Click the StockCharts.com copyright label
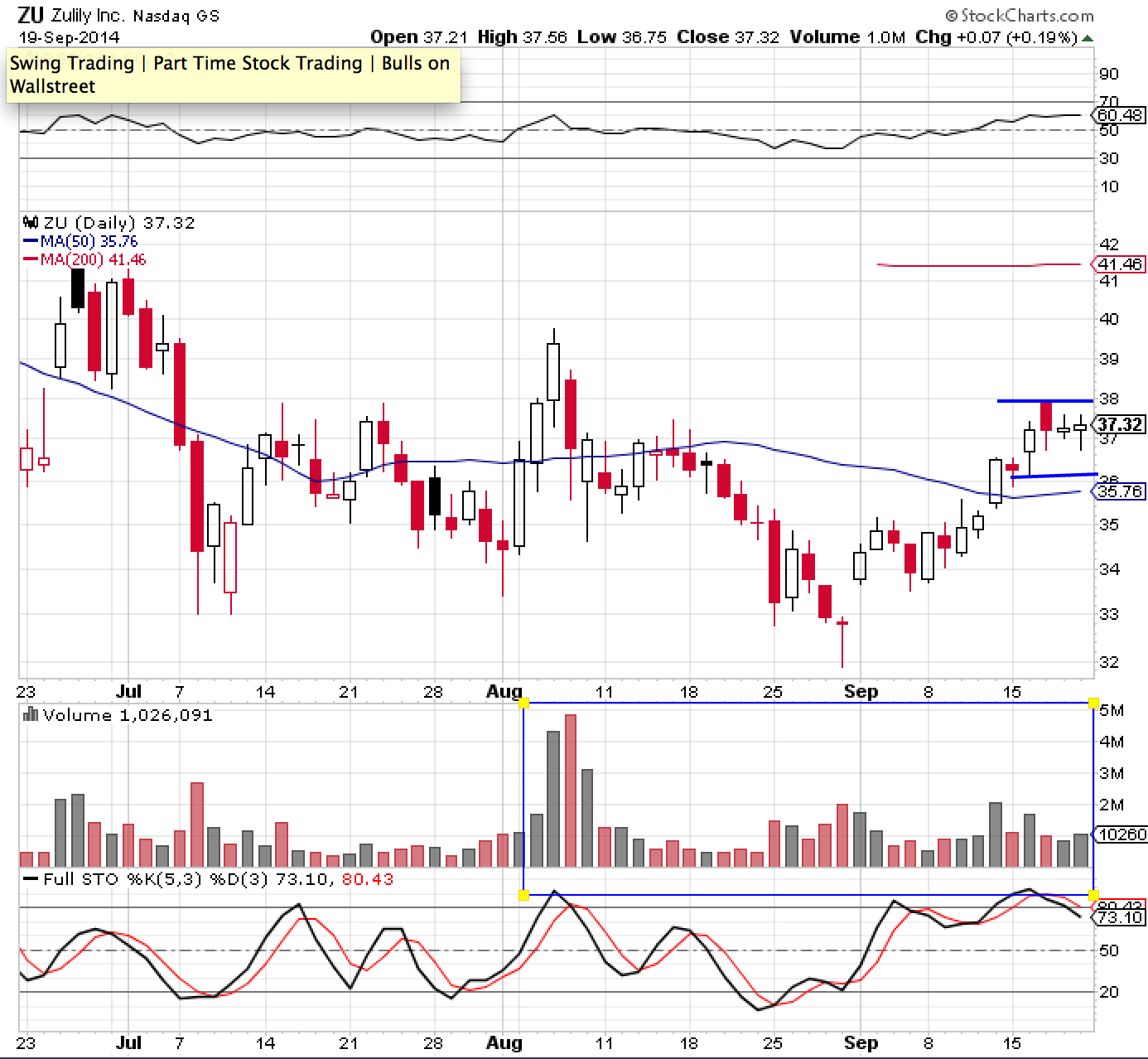 tap(1020, 16)
